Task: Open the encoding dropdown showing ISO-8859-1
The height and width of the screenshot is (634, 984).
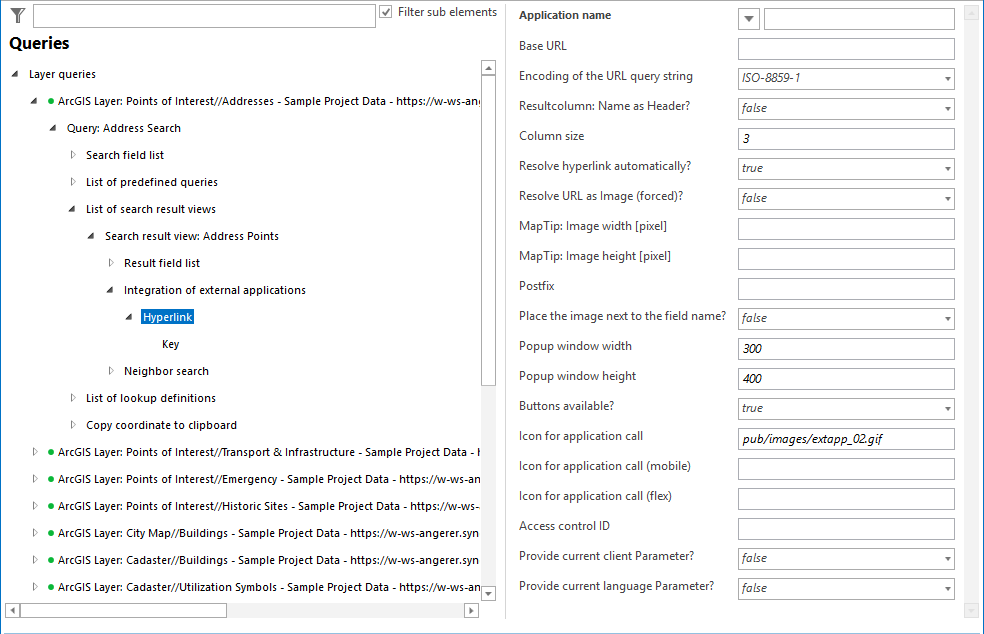Action: click(944, 78)
